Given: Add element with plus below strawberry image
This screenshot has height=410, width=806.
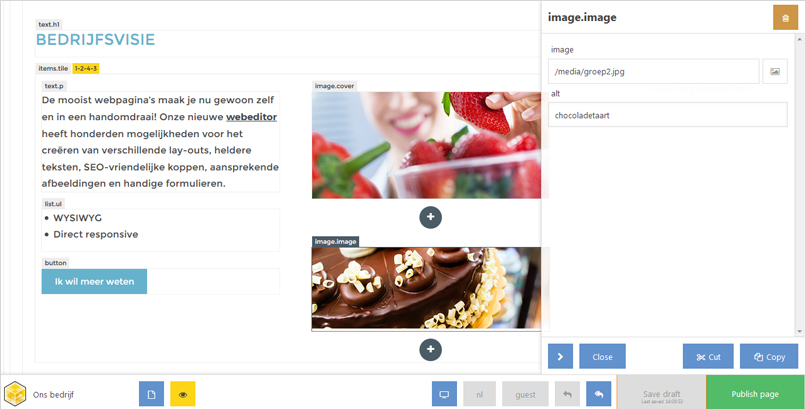Looking at the screenshot, I should (430, 217).
